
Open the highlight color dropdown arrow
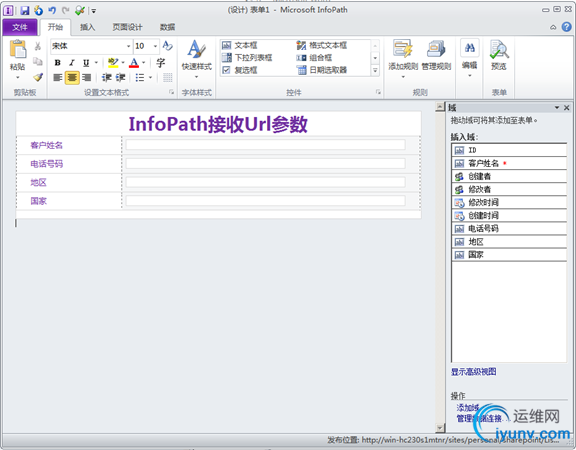(123, 63)
